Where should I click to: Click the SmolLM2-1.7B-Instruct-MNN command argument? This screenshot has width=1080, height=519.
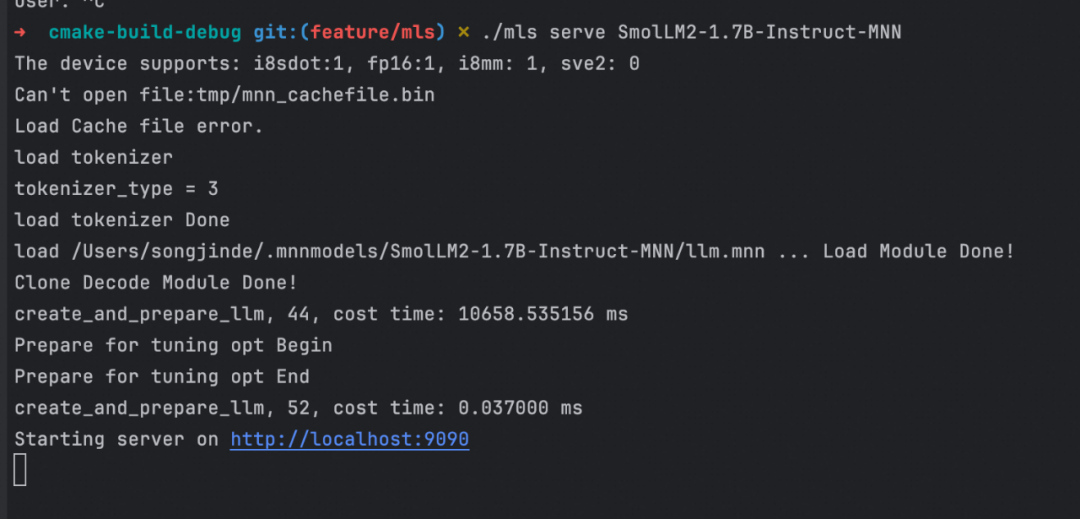pyautogui.click(x=759, y=33)
